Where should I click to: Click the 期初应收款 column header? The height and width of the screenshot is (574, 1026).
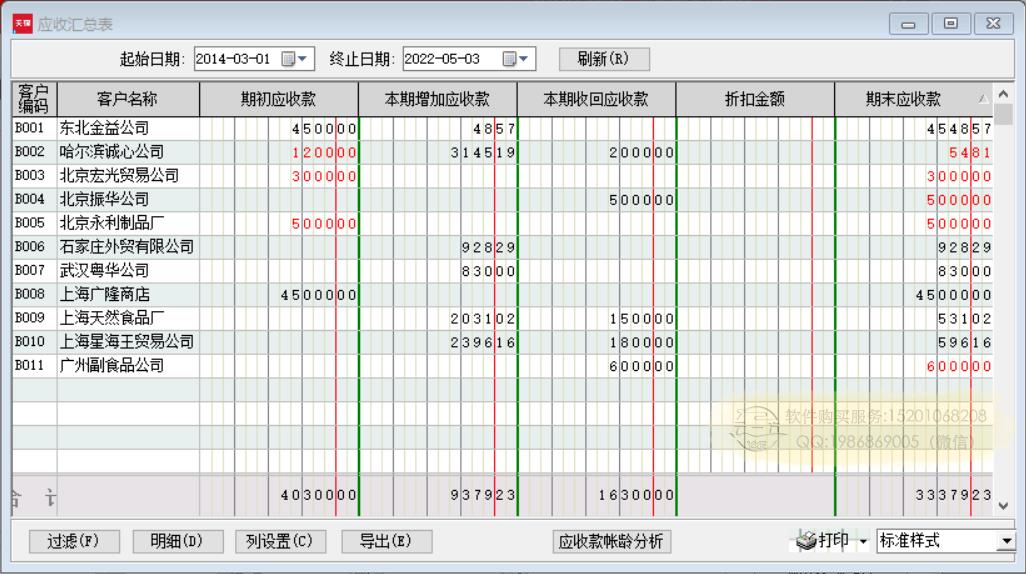point(278,99)
